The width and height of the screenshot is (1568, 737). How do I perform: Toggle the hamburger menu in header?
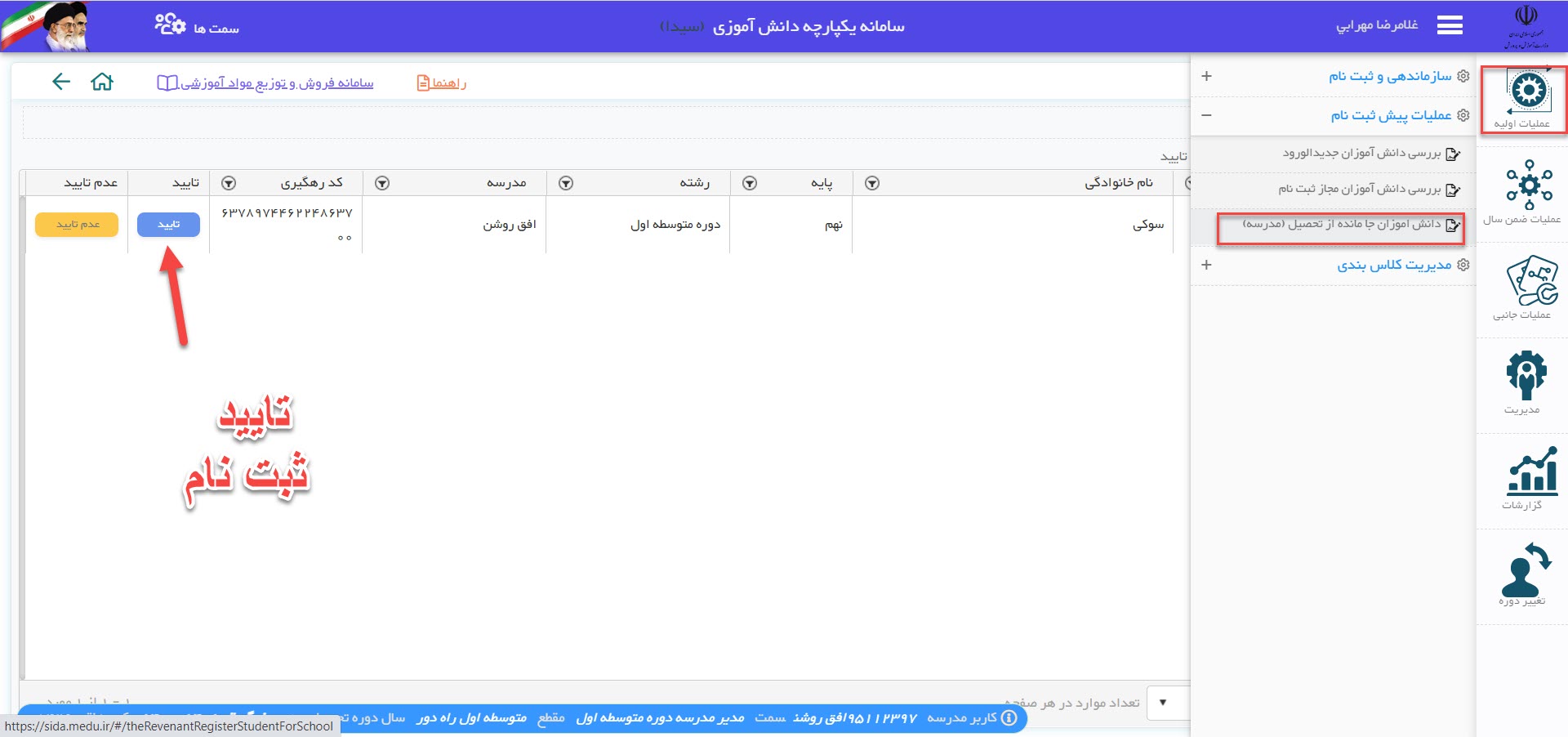(x=1450, y=26)
